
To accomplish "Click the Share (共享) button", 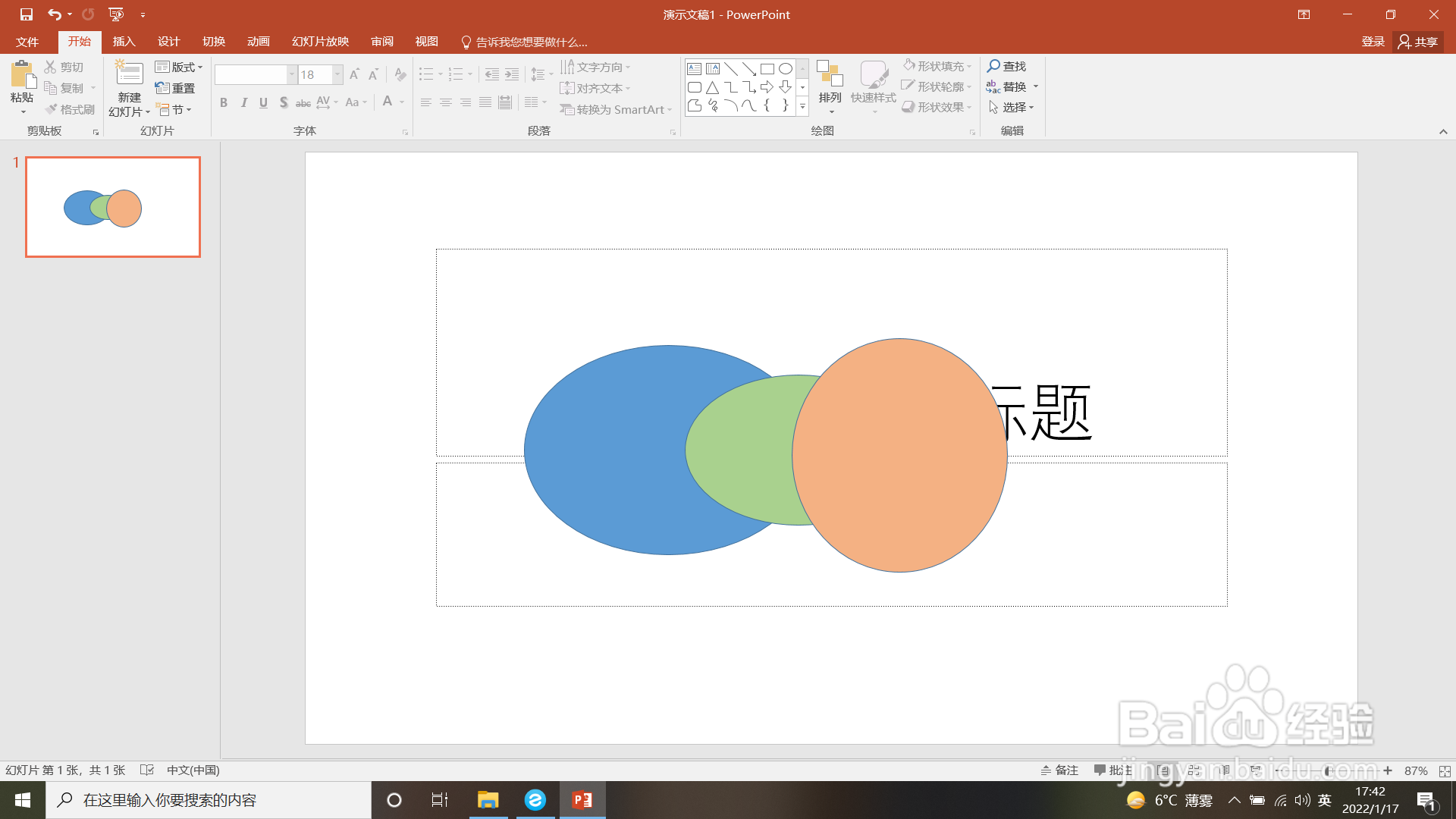I will (1417, 42).
